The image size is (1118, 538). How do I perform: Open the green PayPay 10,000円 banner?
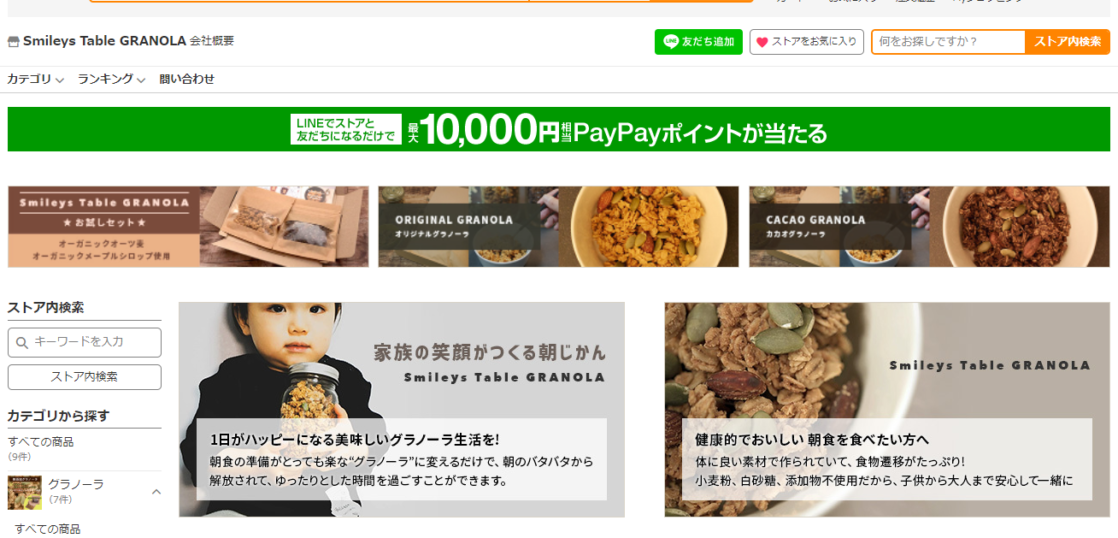[558, 129]
